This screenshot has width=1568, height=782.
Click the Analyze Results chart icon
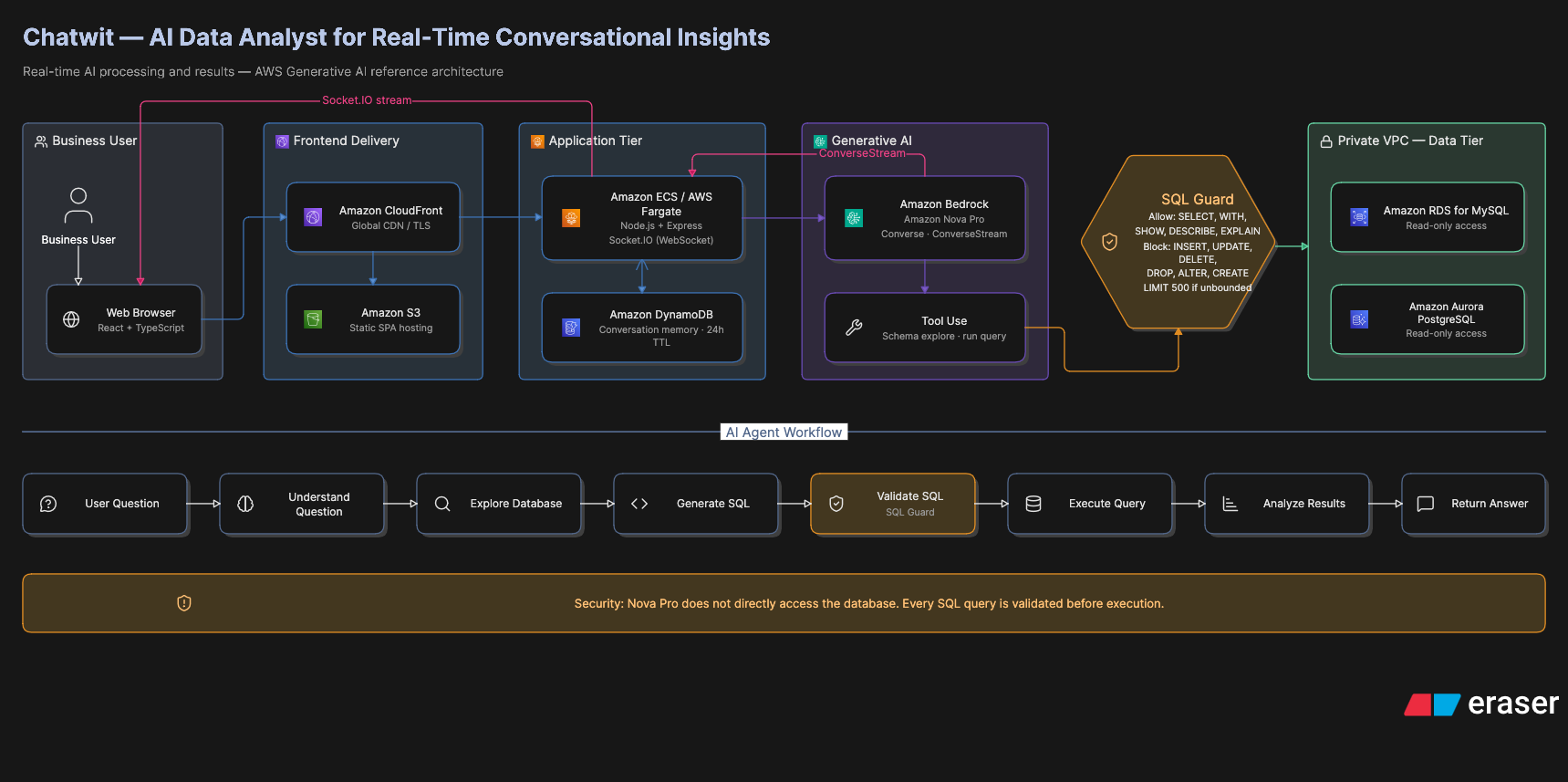tap(1231, 504)
